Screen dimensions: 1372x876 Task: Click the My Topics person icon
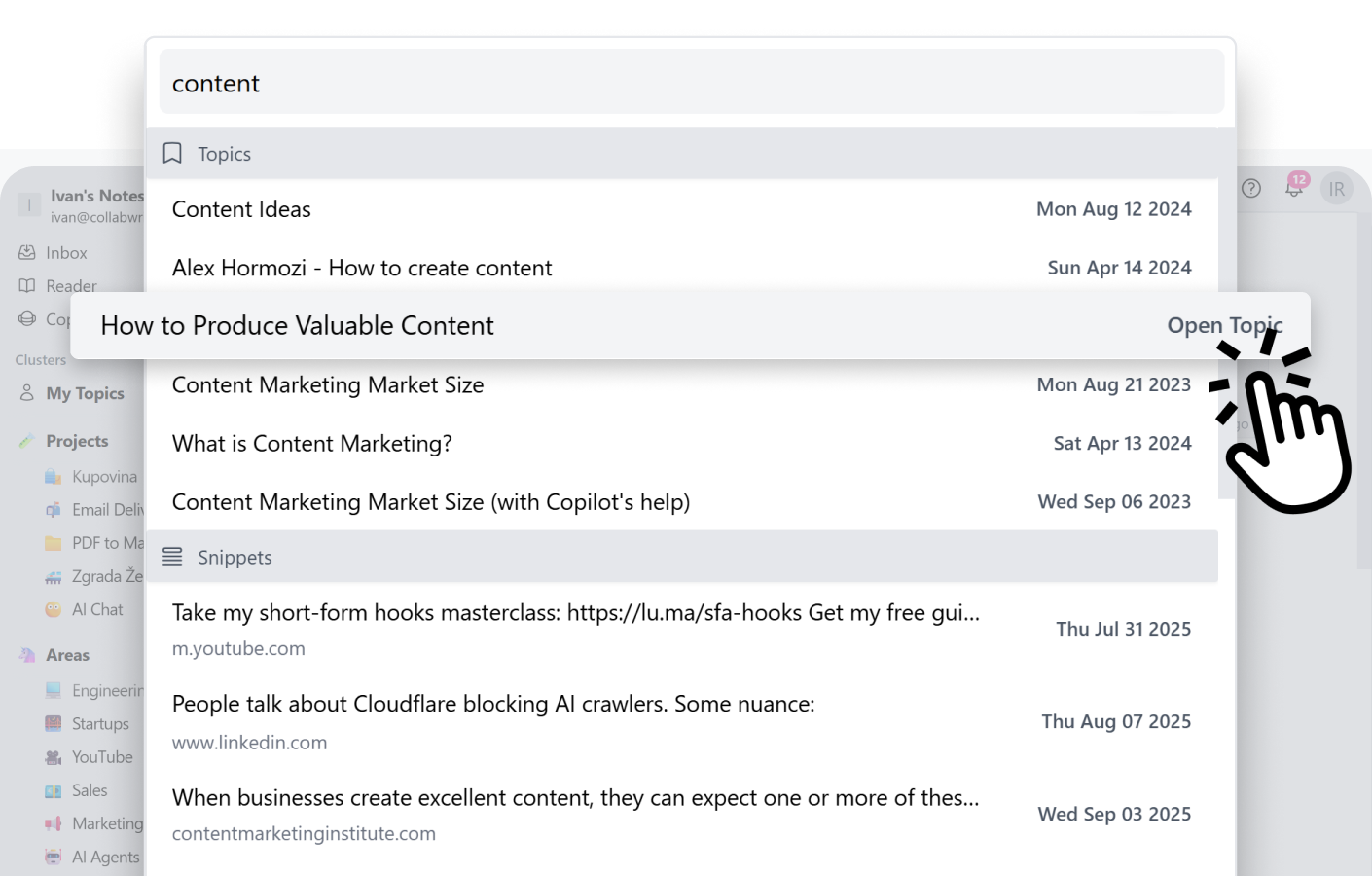point(27,393)
